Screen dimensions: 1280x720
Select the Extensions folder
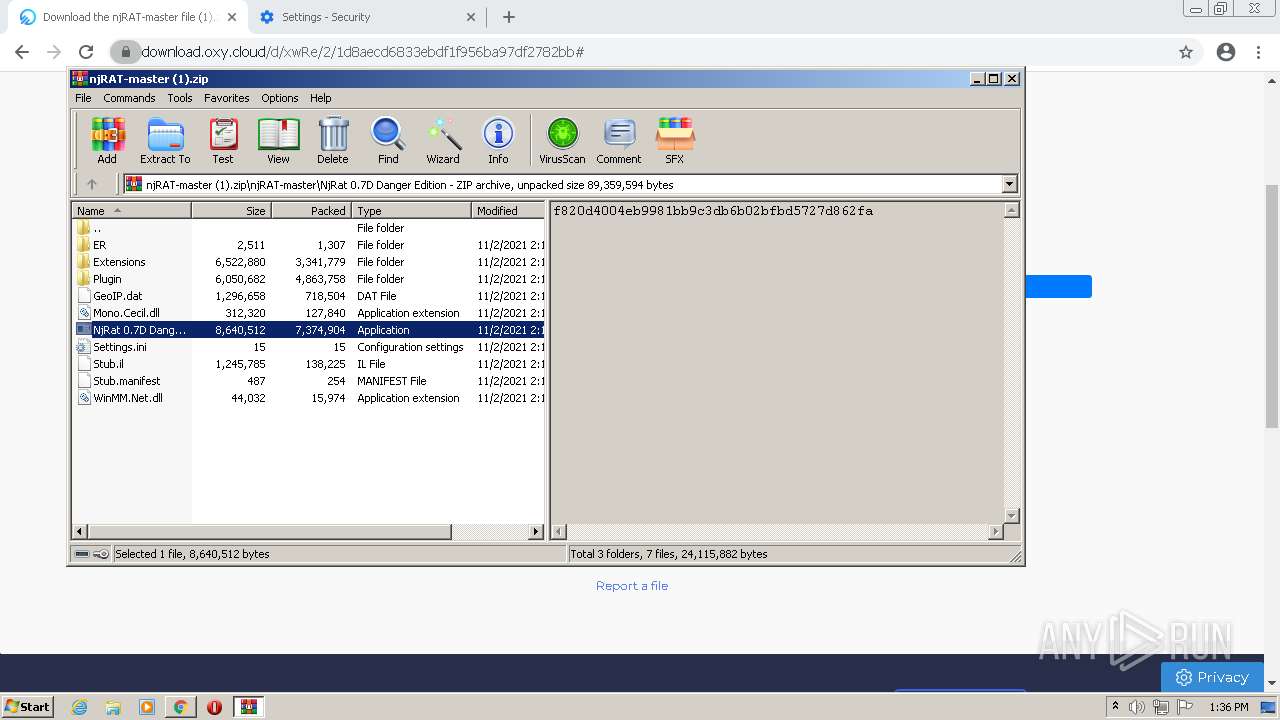point(309,262)
